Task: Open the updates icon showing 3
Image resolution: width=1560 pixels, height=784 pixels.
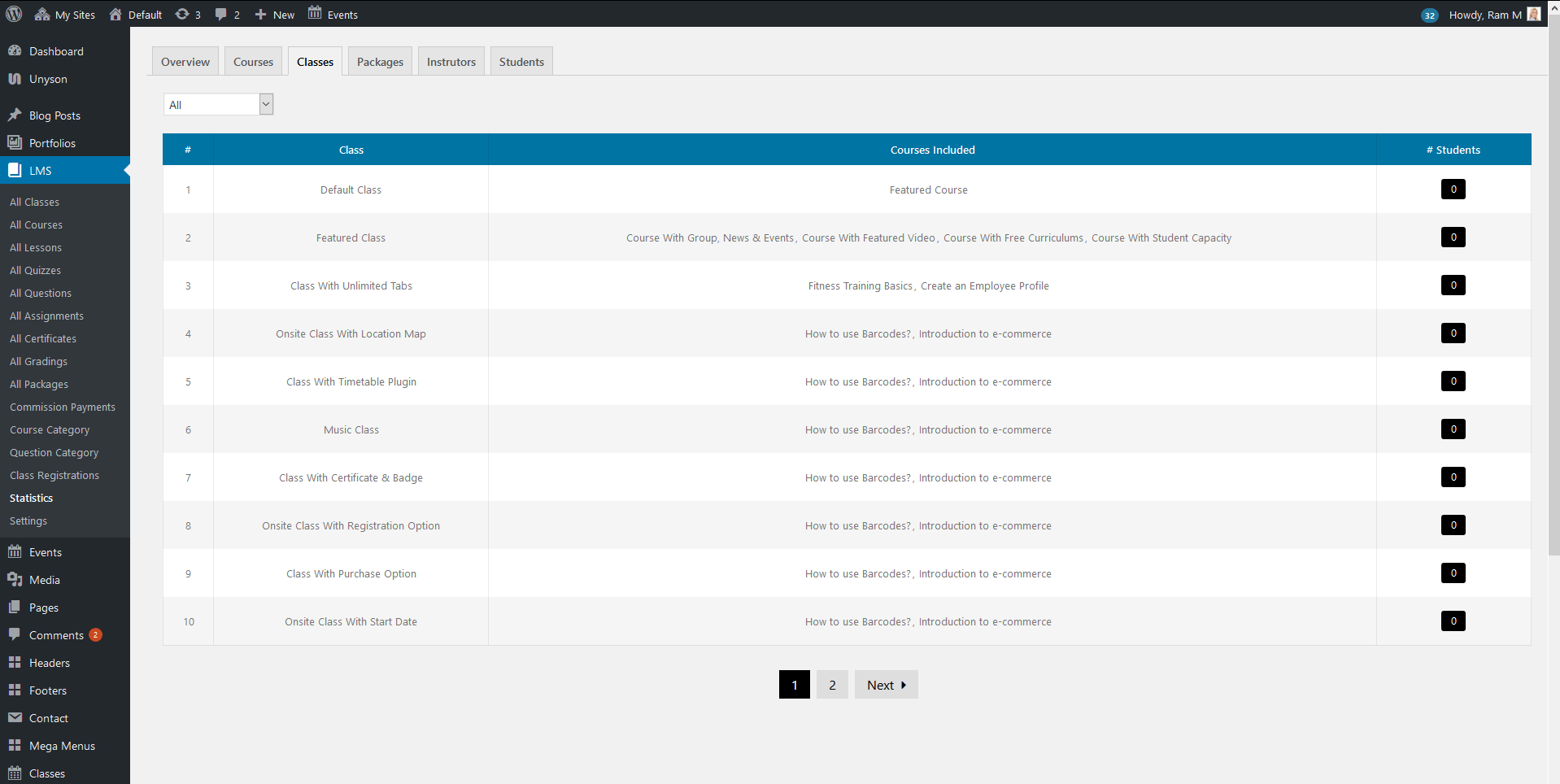Action: point(182,14)
